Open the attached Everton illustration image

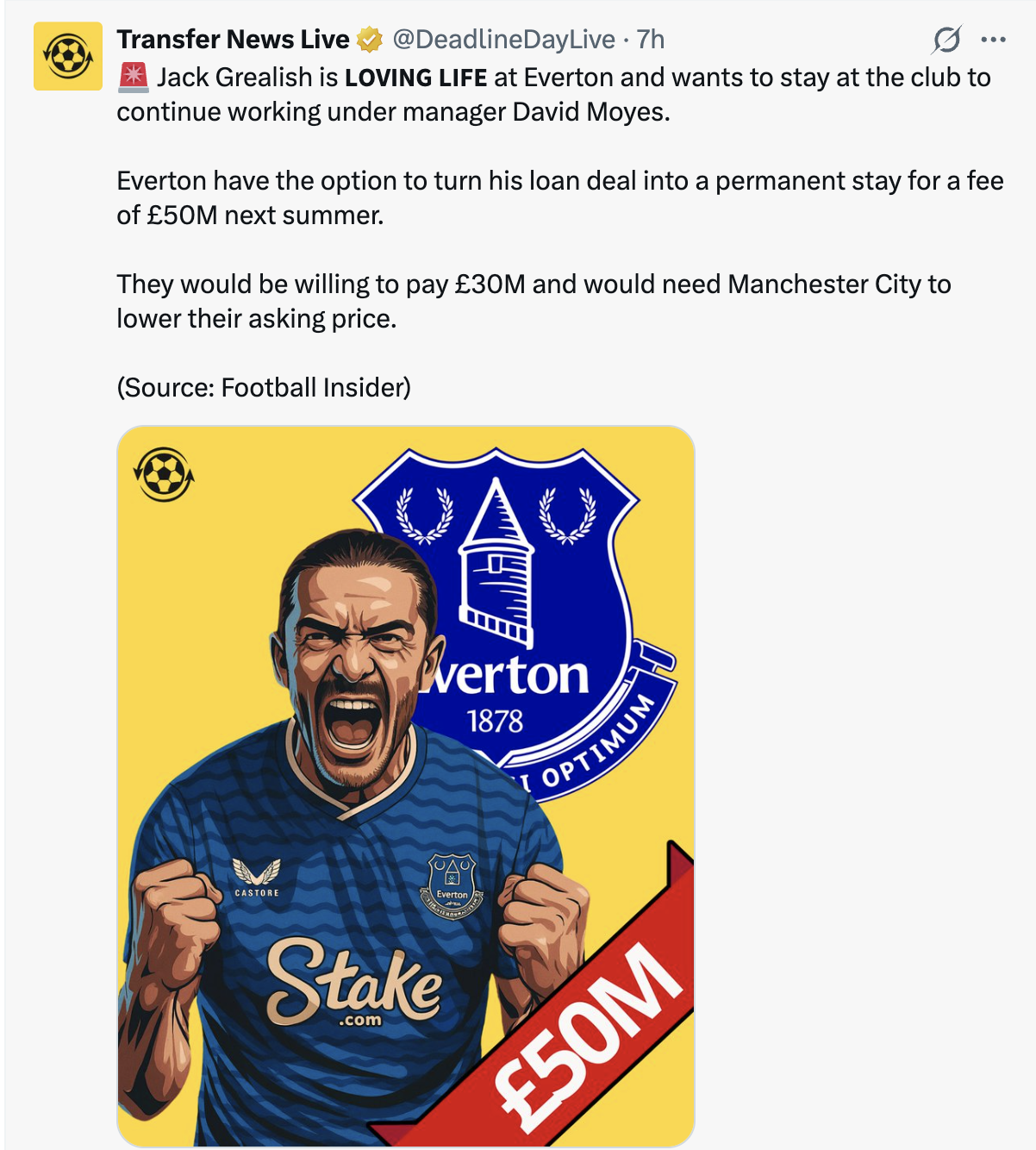tap(405, 784)
